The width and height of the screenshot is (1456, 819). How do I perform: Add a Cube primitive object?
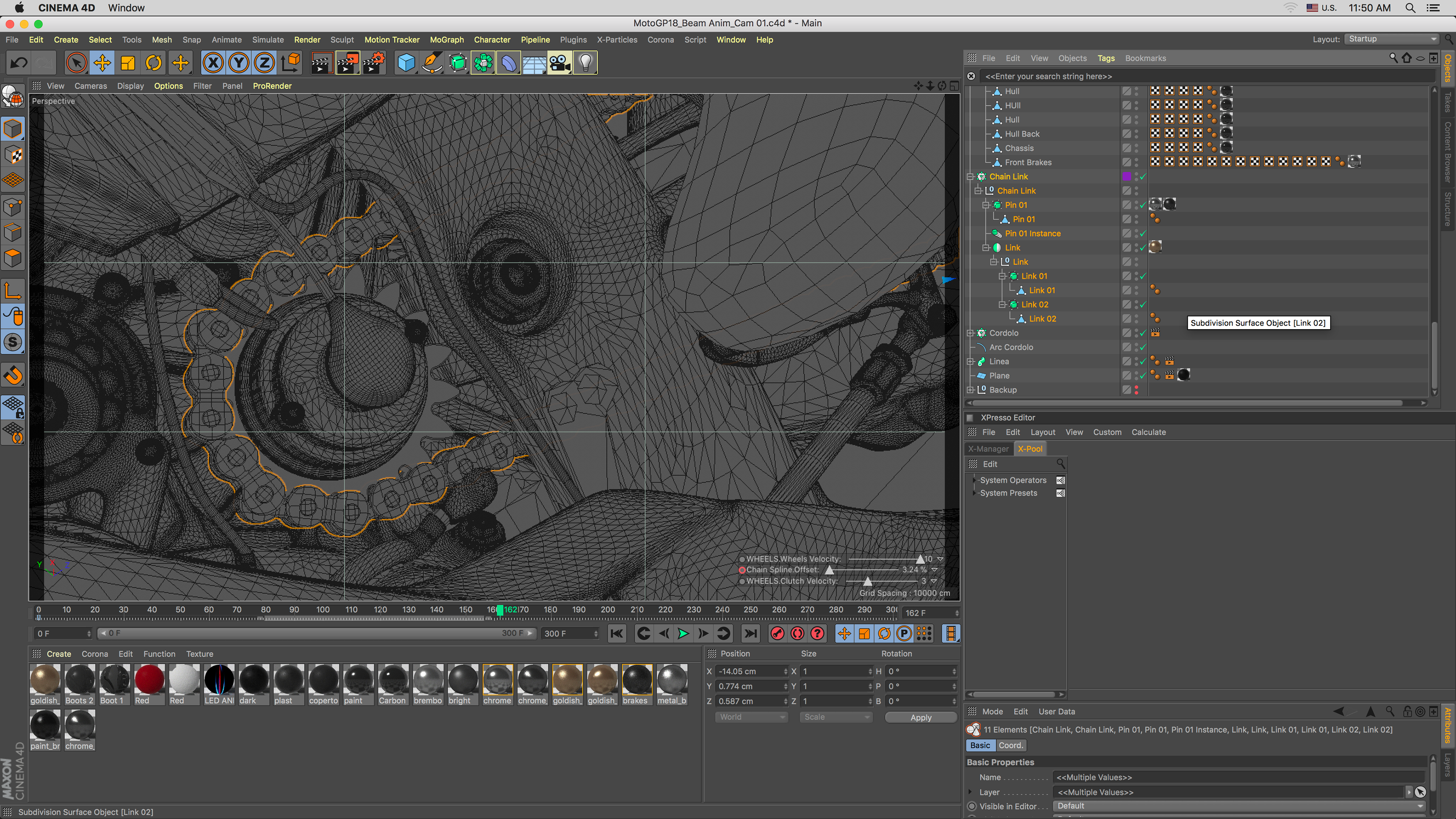[x=406, y=63]
